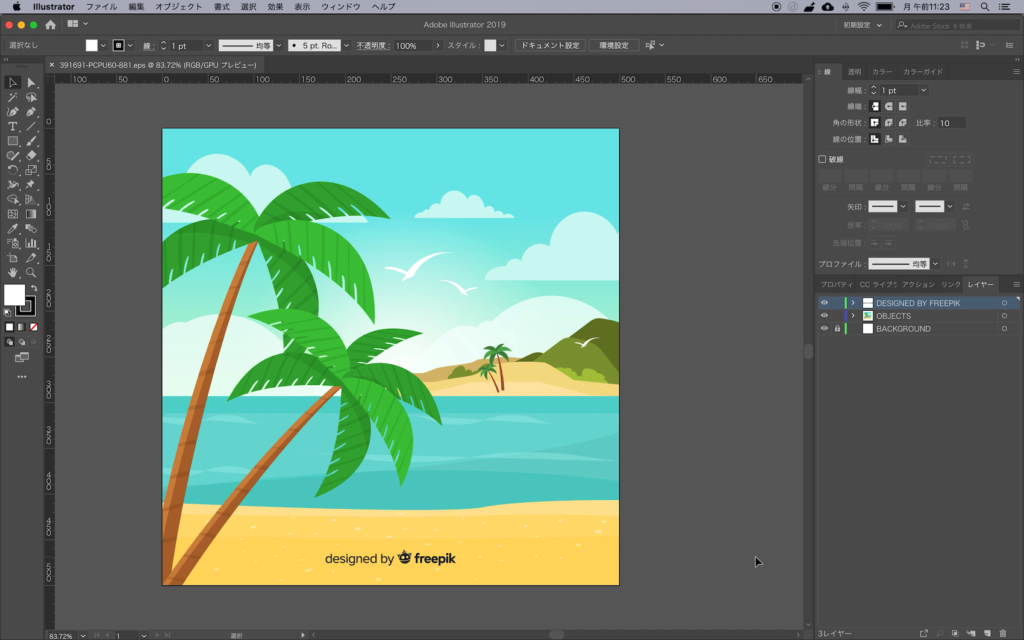
Task: Choose the Hand tool
Action: [13, 272]
